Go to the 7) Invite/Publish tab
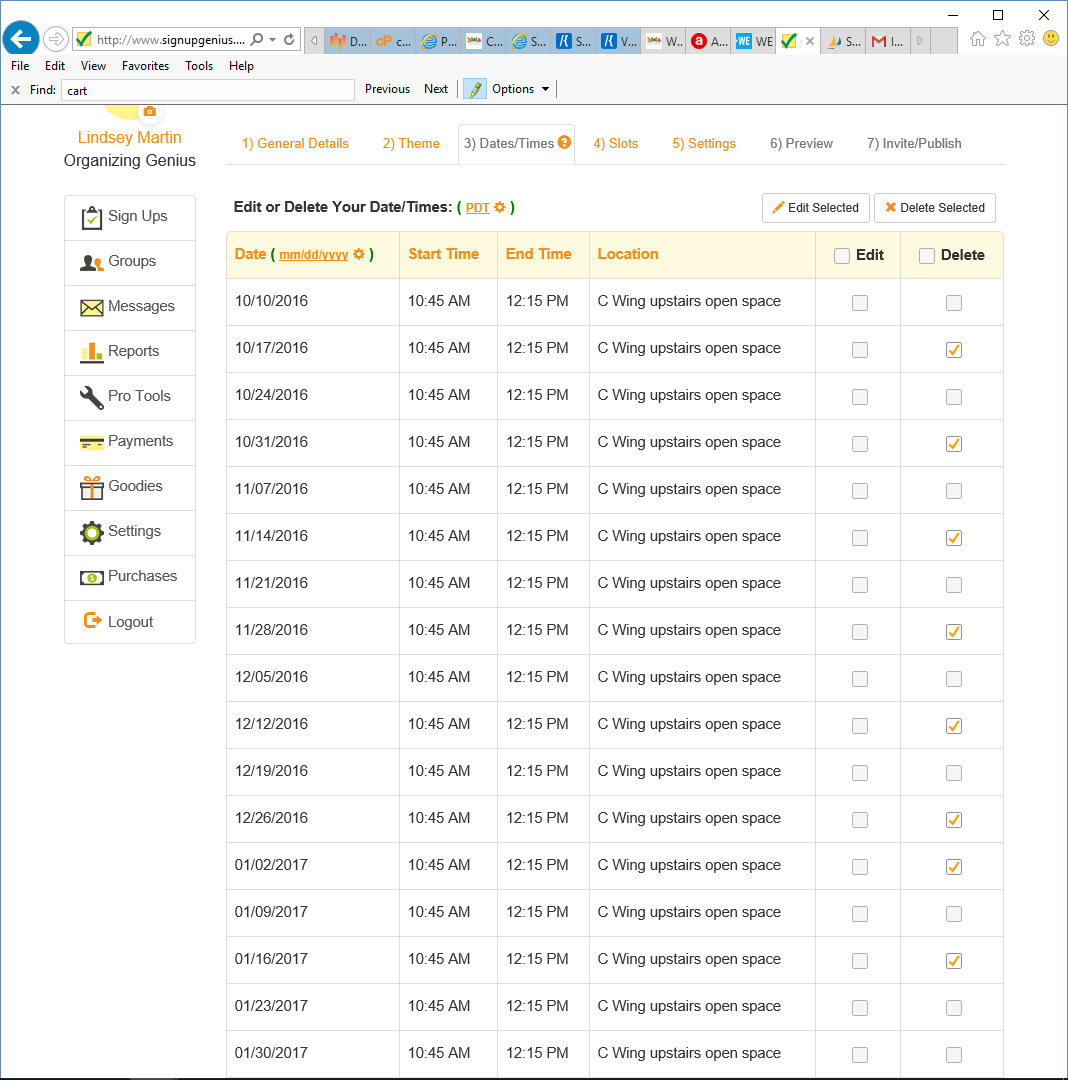The width and height of the screenshot is (1068, 1080). [914, 143]
